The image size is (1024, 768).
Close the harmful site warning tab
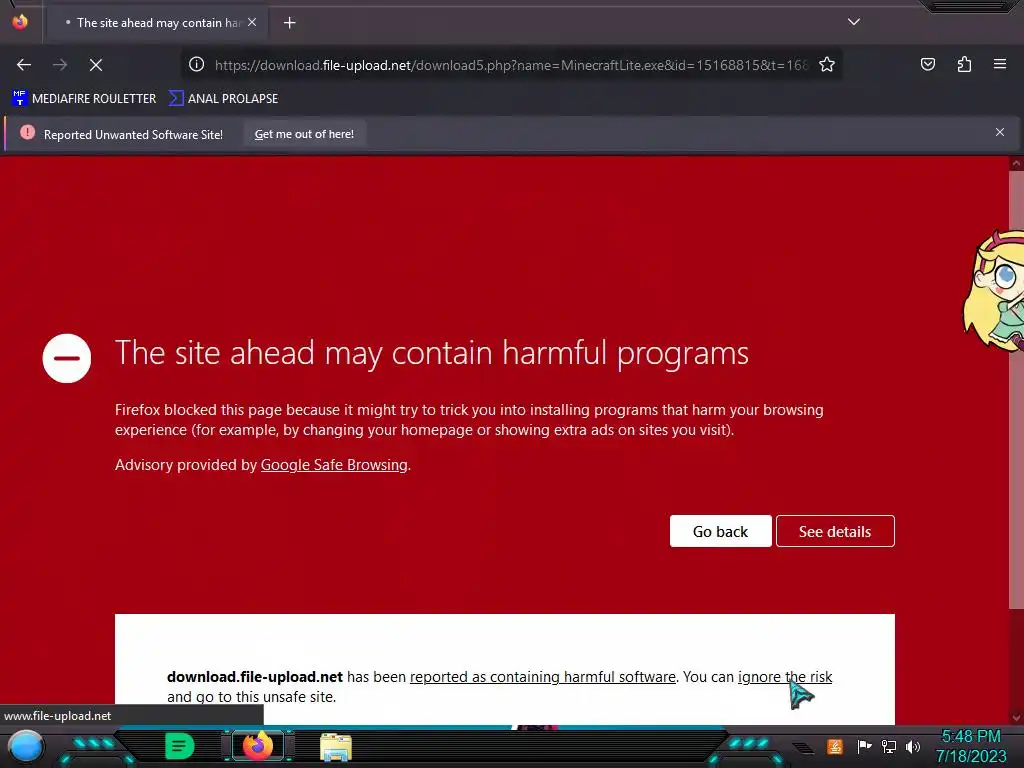point(252,22)
